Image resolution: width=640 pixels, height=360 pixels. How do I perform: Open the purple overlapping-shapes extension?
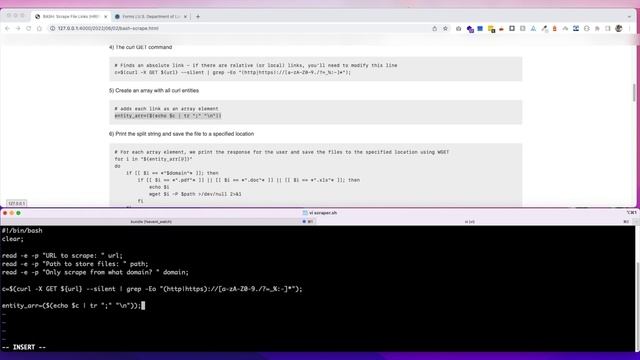click(x=470, y=29)
